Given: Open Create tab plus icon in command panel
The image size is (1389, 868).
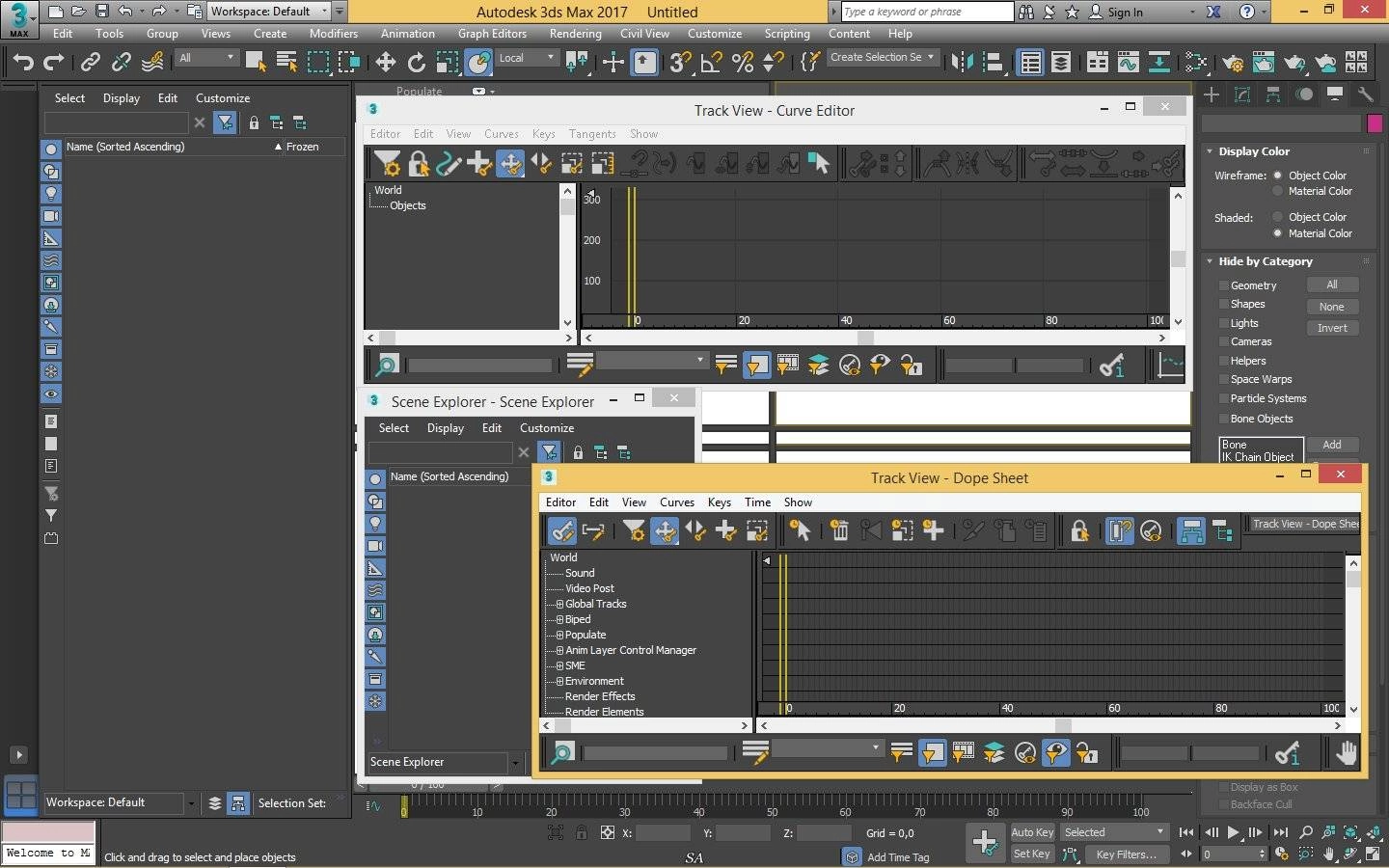Looking at the screenshot, I should click(x=1212, y=94).
